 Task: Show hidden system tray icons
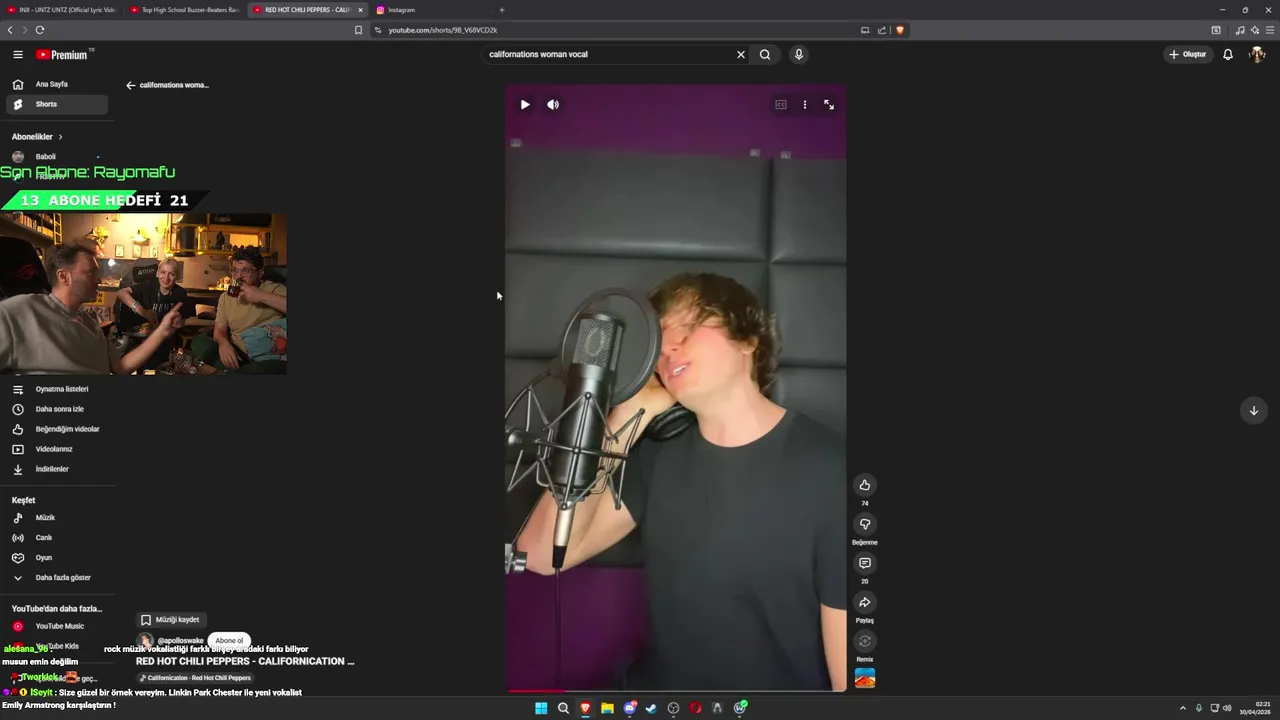1183,708
